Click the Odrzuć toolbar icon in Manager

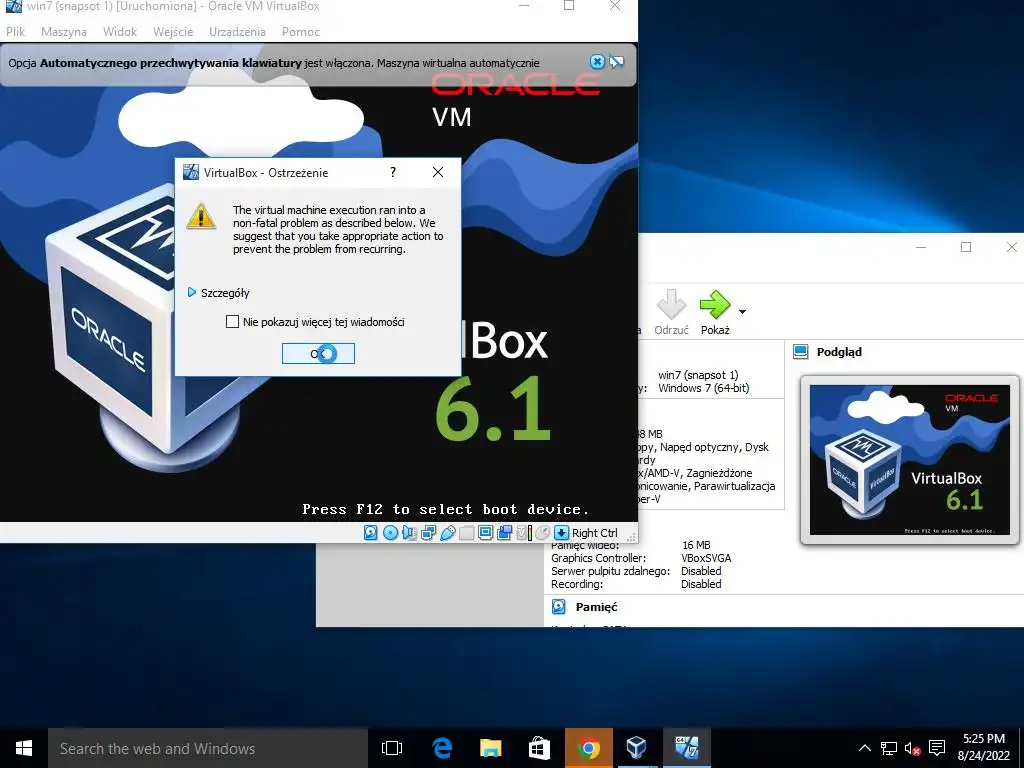point(671,304)
